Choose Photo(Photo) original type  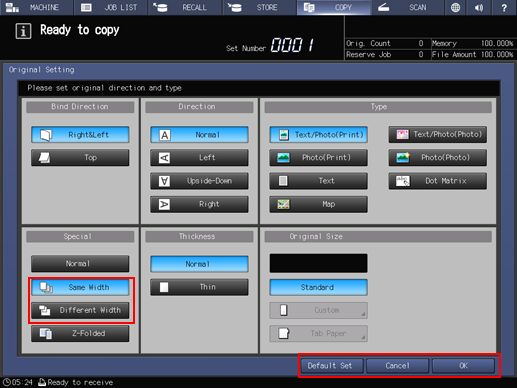click(438, 158)
